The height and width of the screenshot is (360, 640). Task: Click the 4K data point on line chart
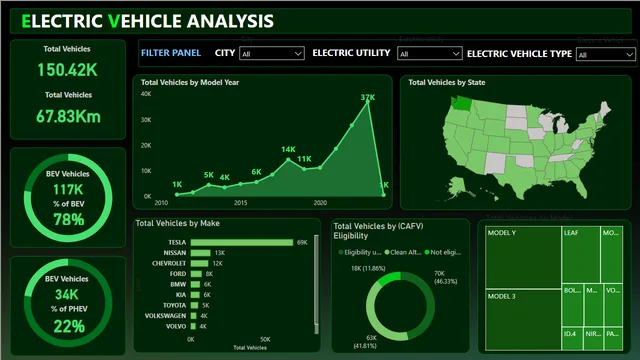click(x=225, y=187)
